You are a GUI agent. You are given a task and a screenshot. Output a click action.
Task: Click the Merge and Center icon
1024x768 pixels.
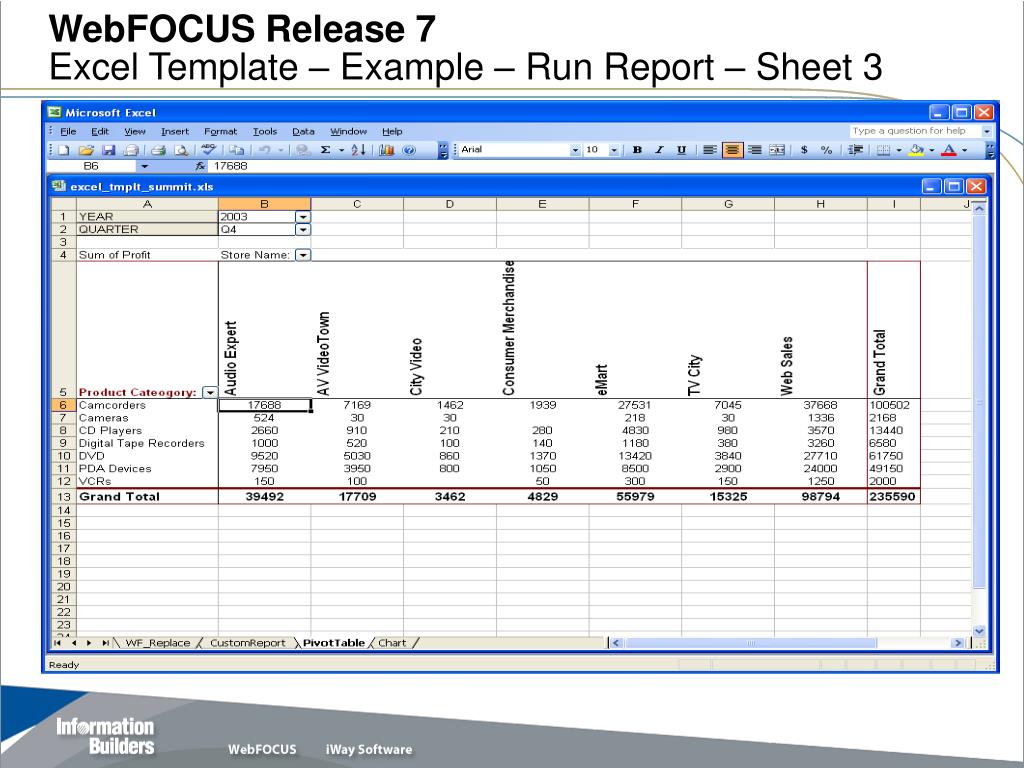(x=776, y=150)
